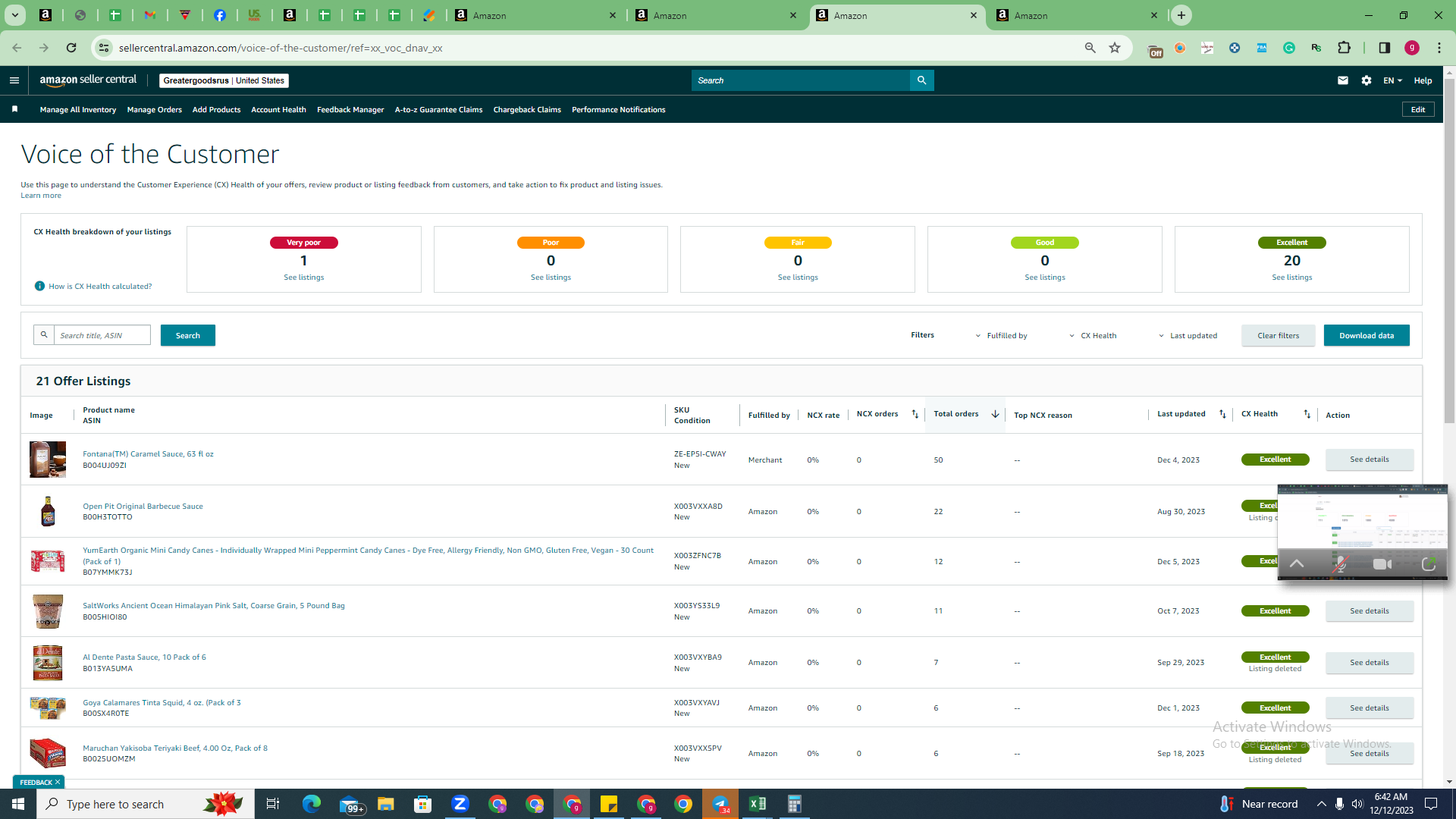Expand the Fulfilled by filter dropdown
The width and height of the screenshot is (1456, 819).
(1001, 335)
